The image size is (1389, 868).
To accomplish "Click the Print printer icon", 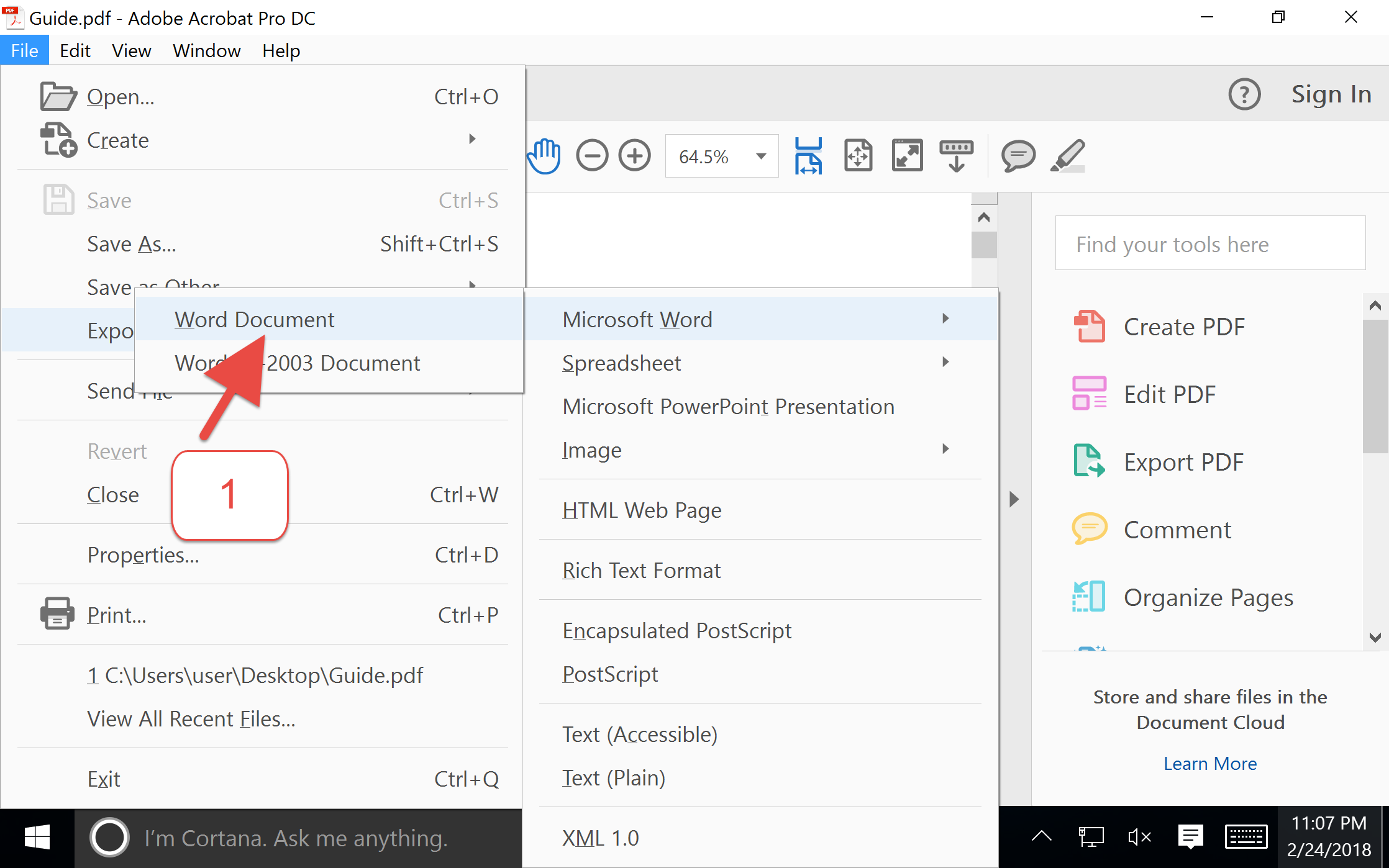I will tap(58, 614).
